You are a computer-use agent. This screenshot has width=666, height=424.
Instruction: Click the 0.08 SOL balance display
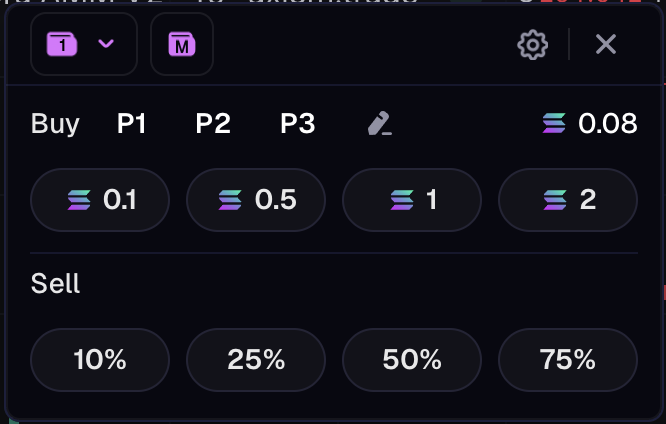(607, 124)
